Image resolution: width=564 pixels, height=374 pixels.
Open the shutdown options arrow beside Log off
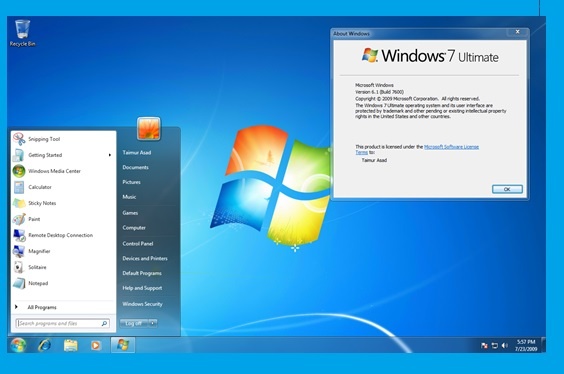tap(153, 323)
